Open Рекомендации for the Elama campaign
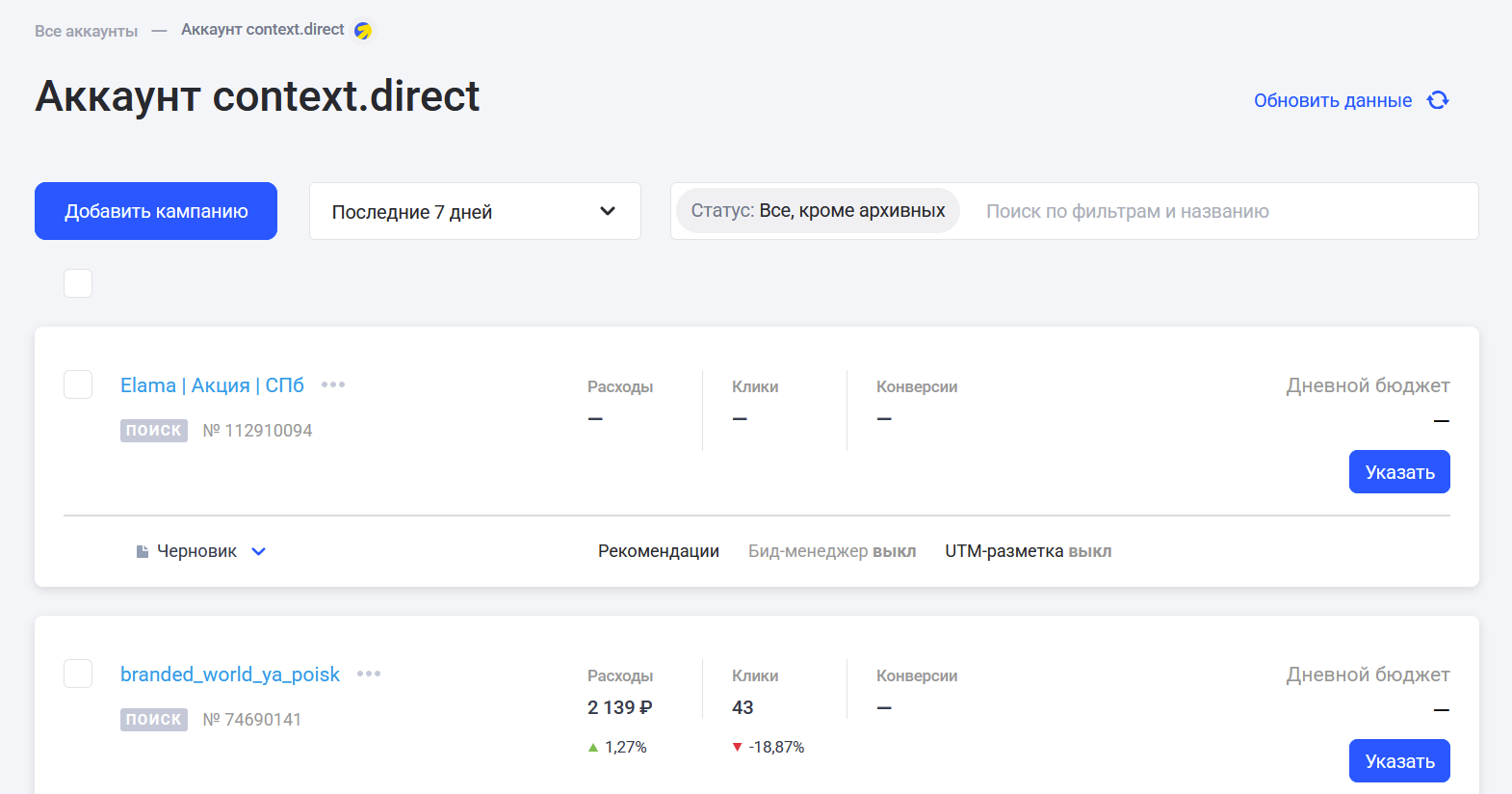The width and height of the screenshot is (1512, 794). [x=658, y=551]
